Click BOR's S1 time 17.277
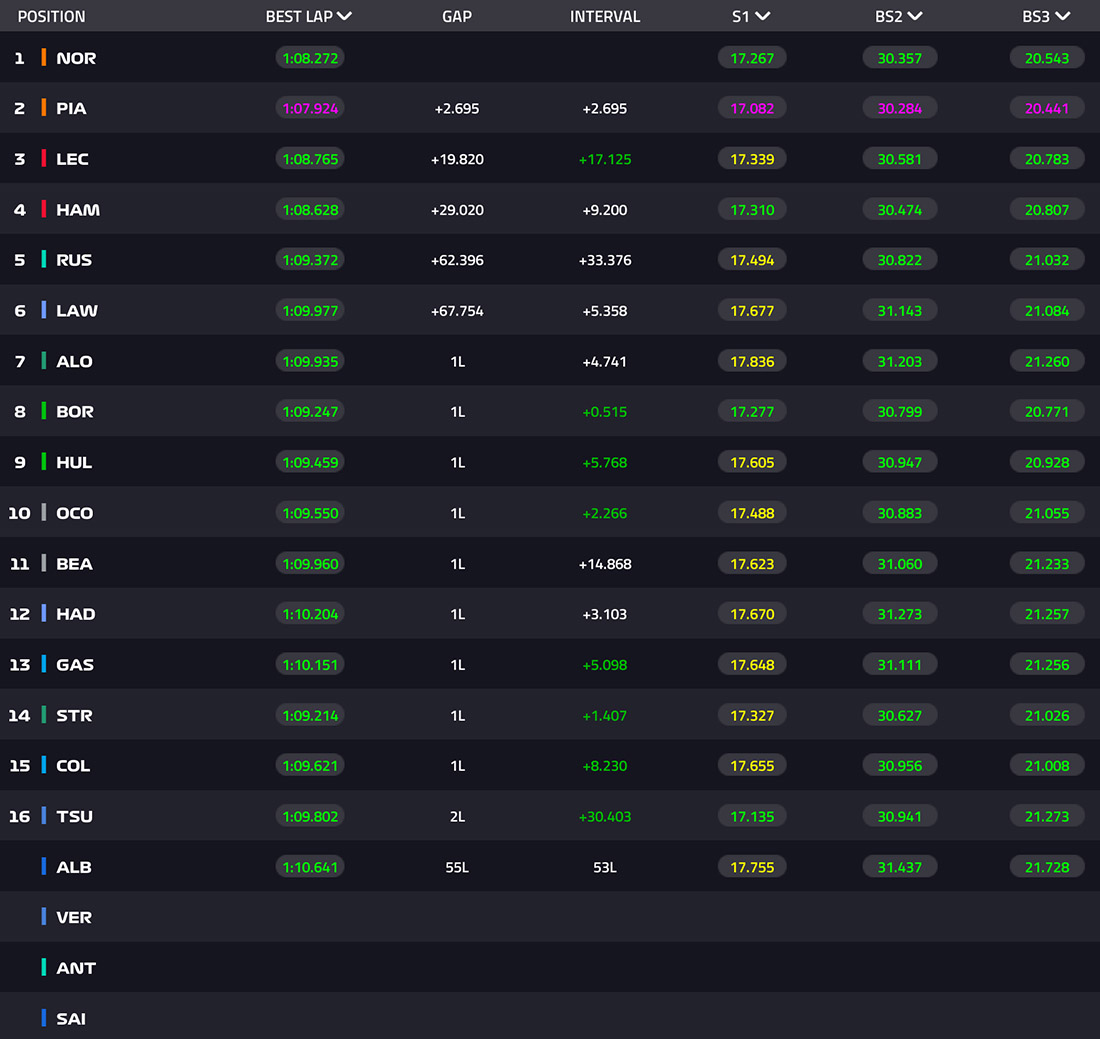 click(752, 412)
